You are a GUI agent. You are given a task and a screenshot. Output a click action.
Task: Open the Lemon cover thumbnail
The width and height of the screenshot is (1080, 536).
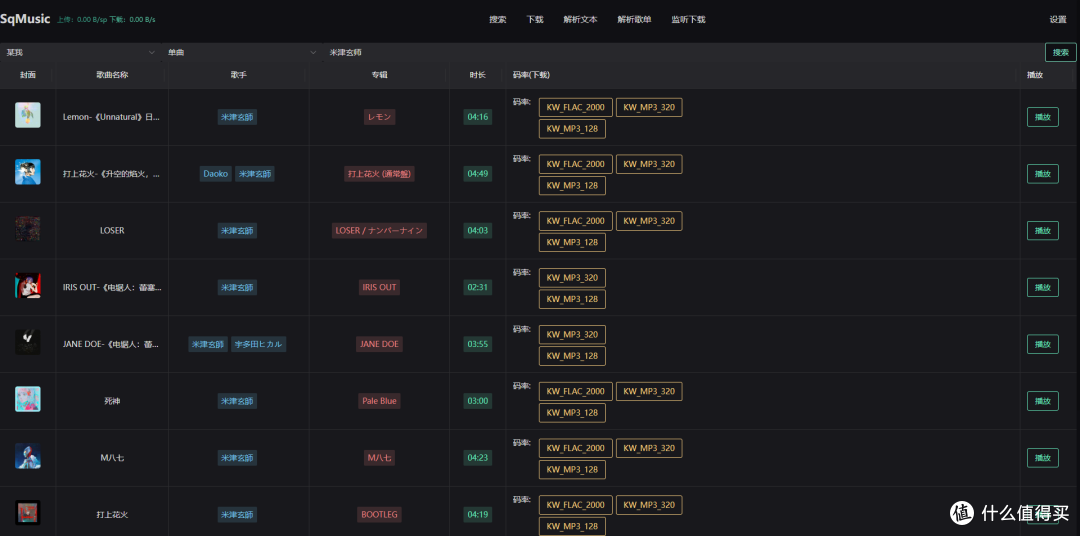pos(28,115)
